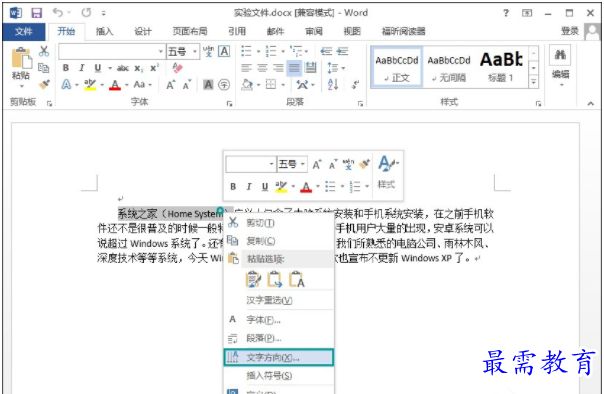This screenshot has height=394, width=604.
Task: Click the Save icon in the title bar
Action: (x=36, y=13)
